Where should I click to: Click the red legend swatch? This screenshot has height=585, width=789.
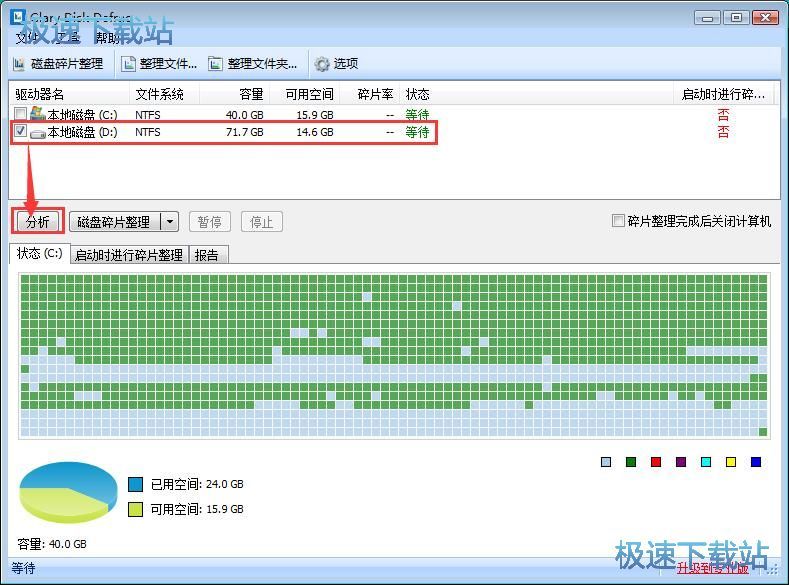[656, 462]
